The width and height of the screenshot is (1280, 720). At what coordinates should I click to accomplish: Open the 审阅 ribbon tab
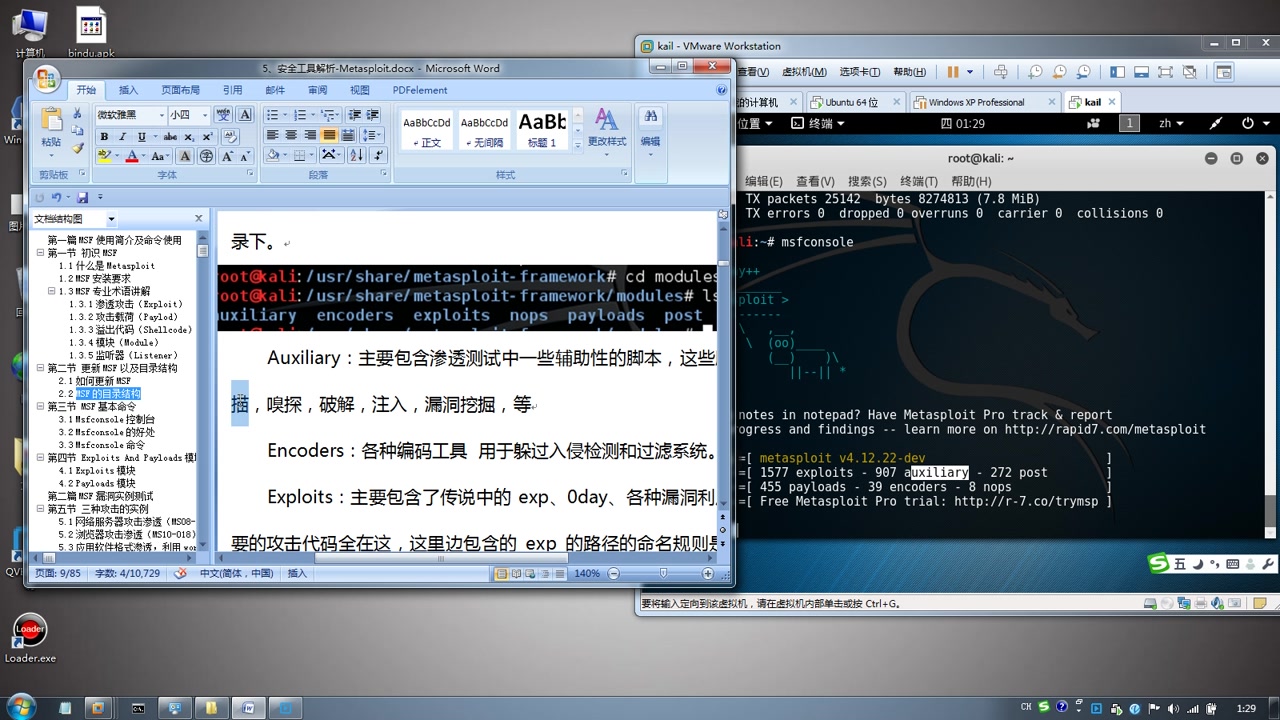tap(318, 90)
